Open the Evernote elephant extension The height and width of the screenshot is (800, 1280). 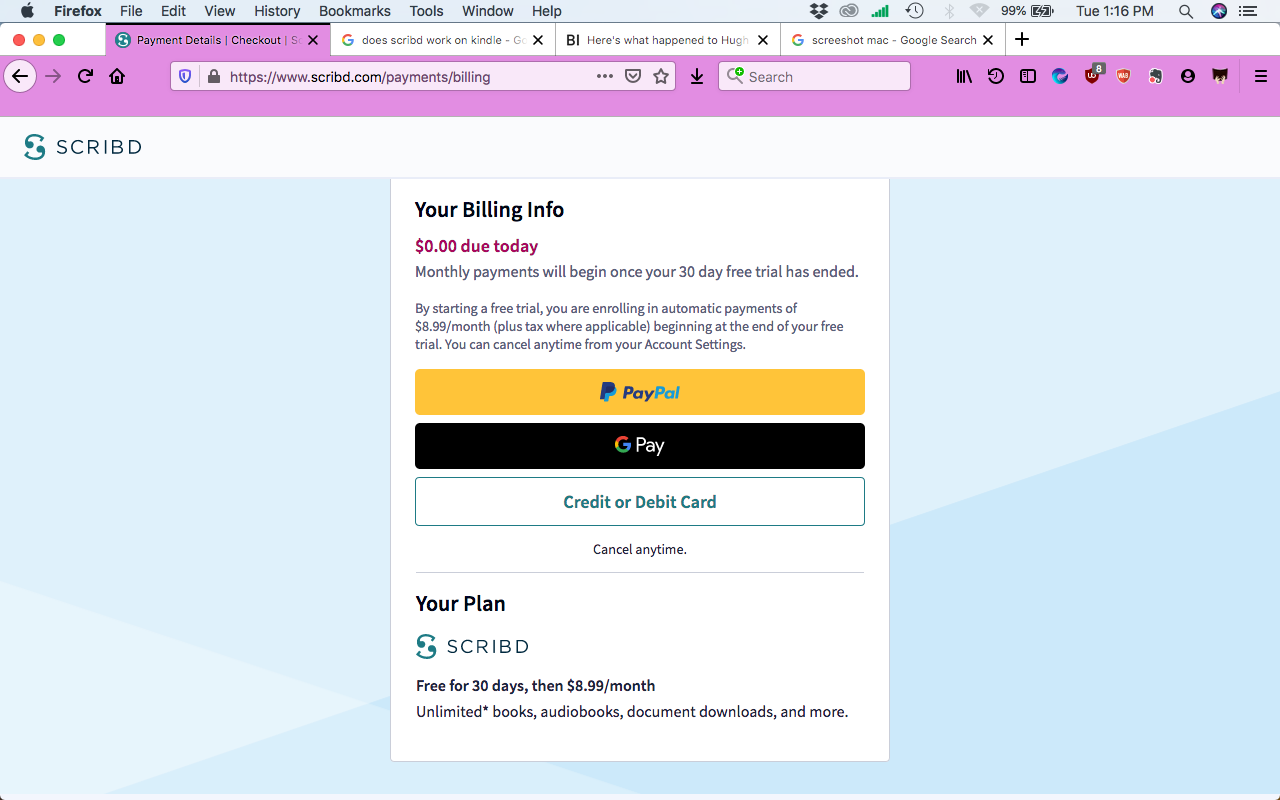coord(1156,76)
